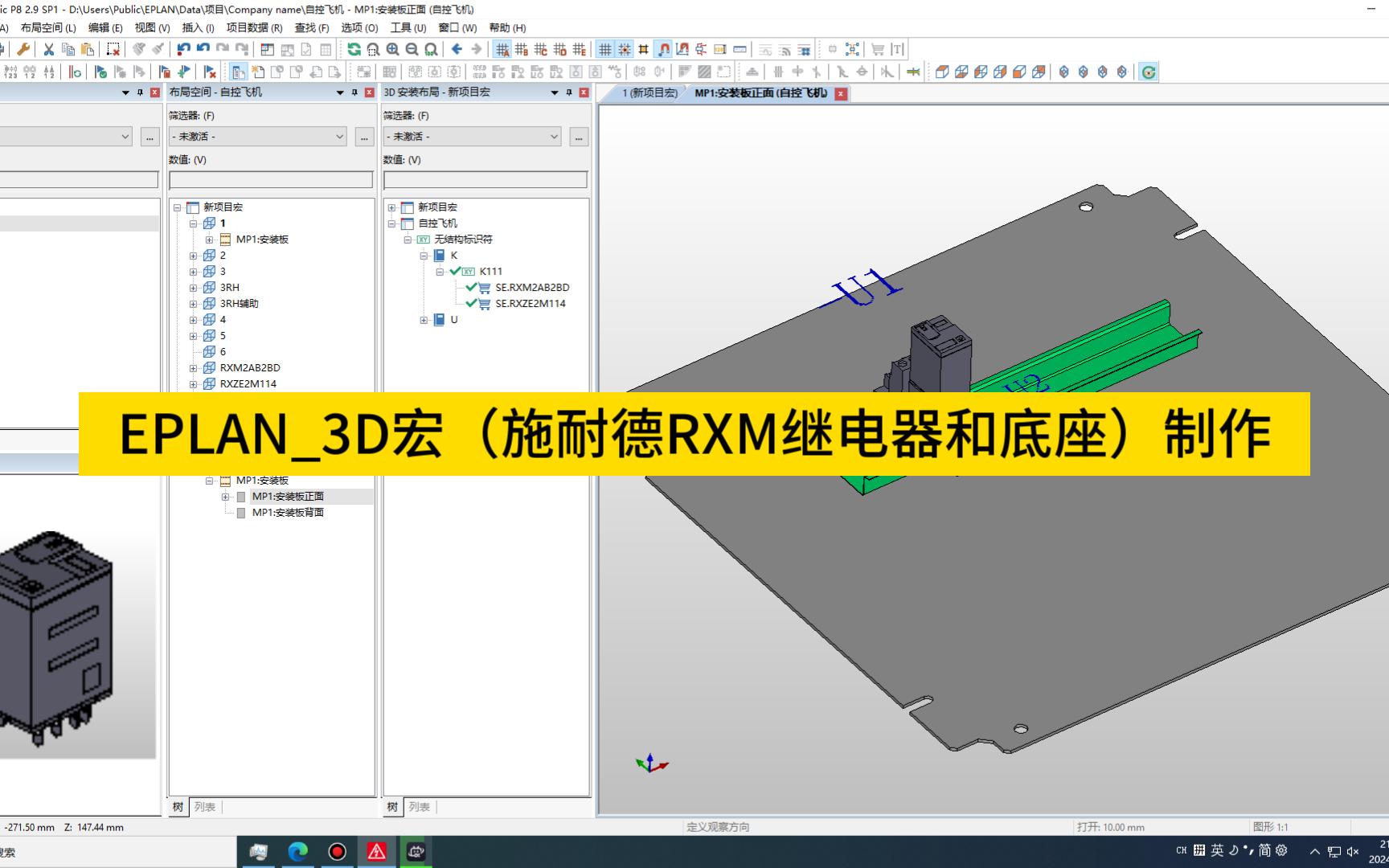The width and height of the screenshot is (1389, 868).
Task: Click the Zoom out magnifier icon
Action: click(x=412, y=49)
